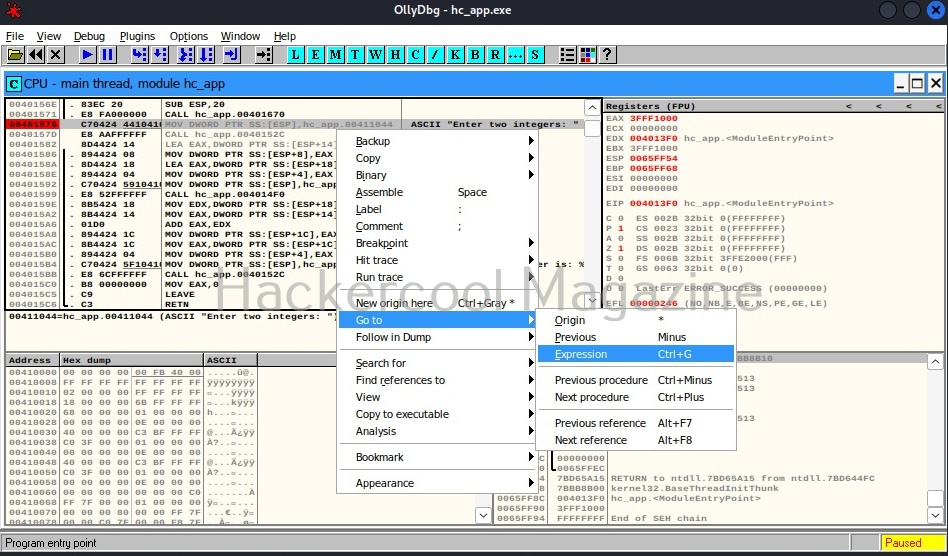Click the ASCII column header in dump
Viewport: 948px width, 556px height.
click(231, 360)
